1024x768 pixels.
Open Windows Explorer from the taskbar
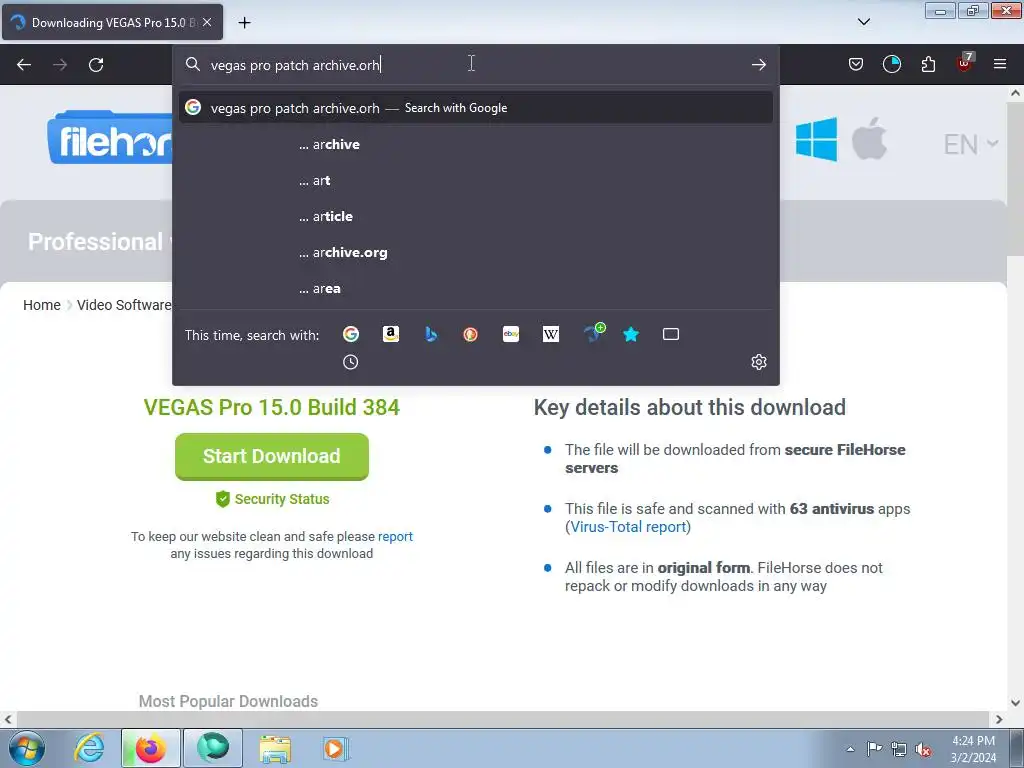275,748
